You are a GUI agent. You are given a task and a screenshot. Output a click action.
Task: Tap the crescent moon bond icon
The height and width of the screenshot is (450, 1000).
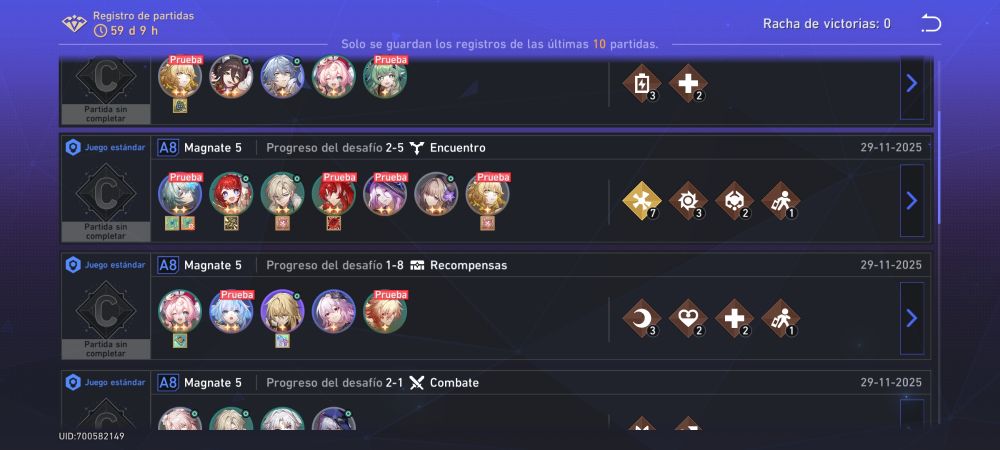click(x=642, y=318)
